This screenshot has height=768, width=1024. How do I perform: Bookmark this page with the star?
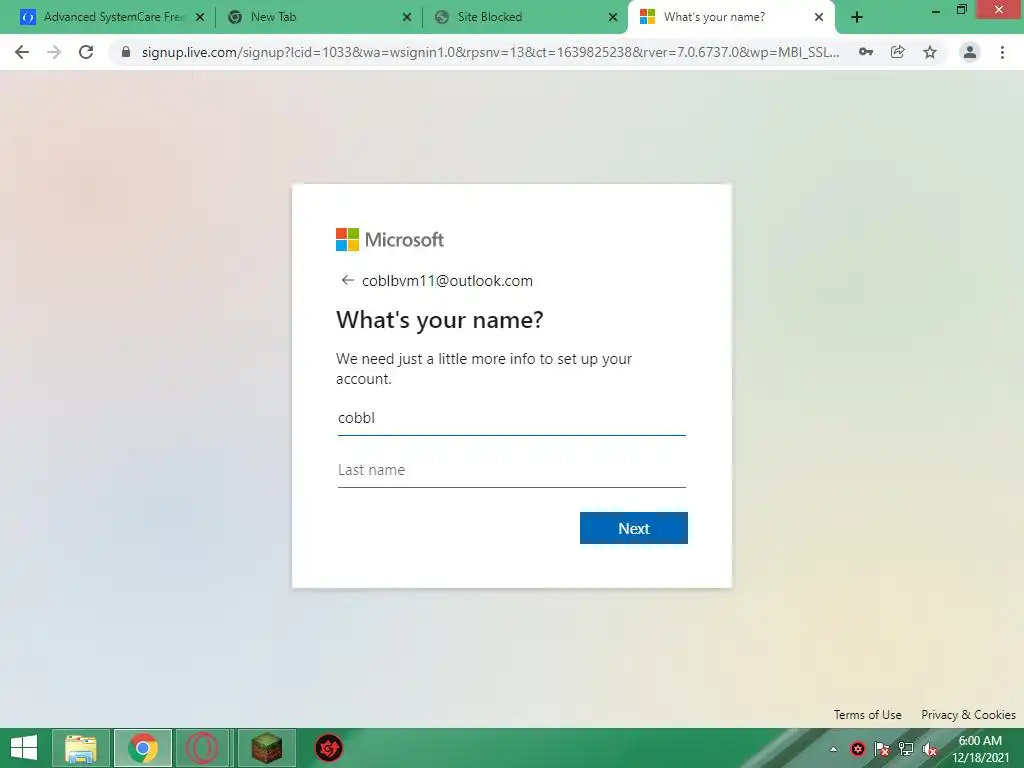click(x=930, y=52)
